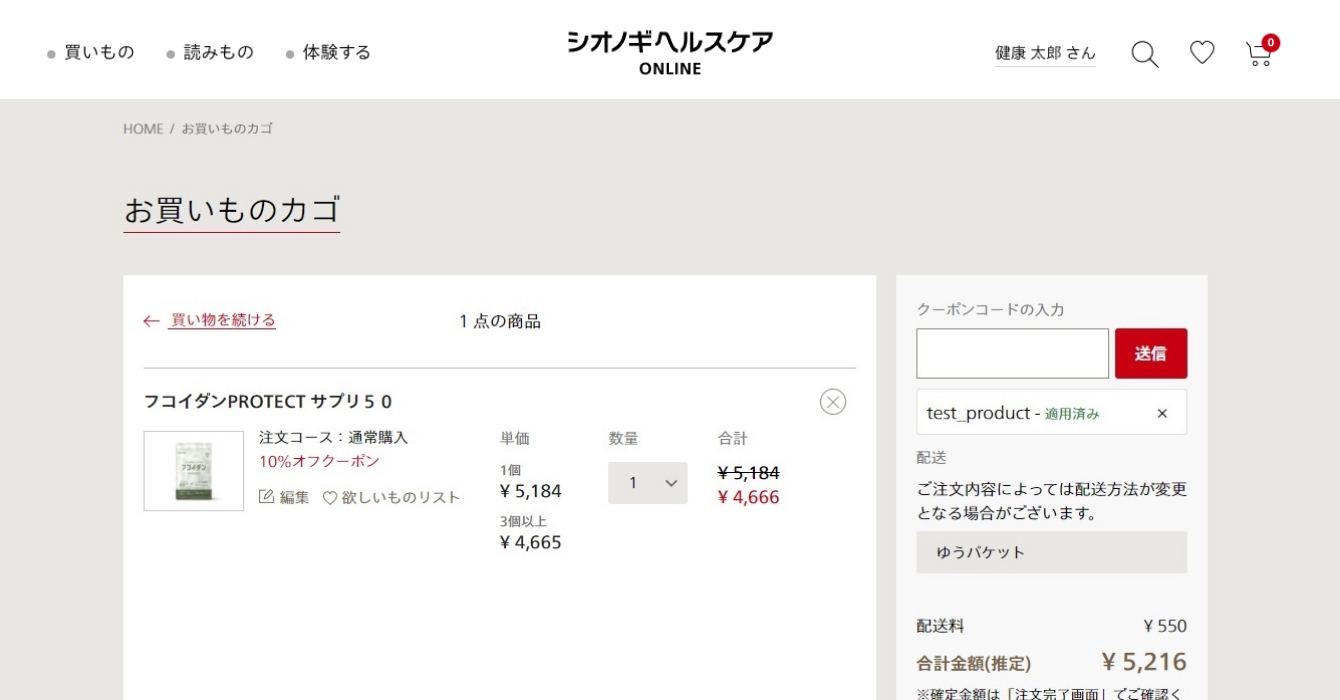The image size is (1340, 700).
Task: Go to HOME breadcrumb
Action: tap(143, 129)
